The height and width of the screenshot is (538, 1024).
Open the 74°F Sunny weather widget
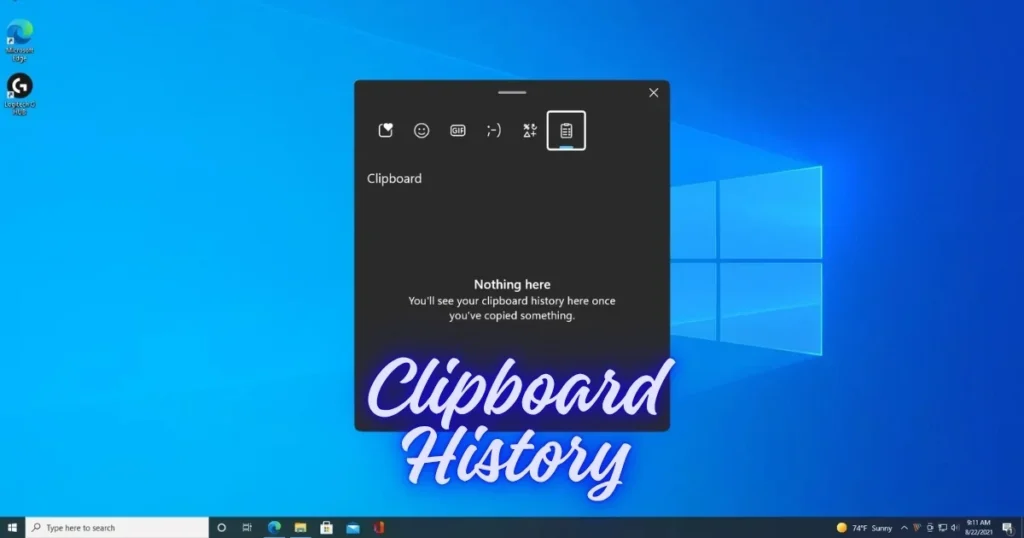pyautogui.click(x=864, y=528)
